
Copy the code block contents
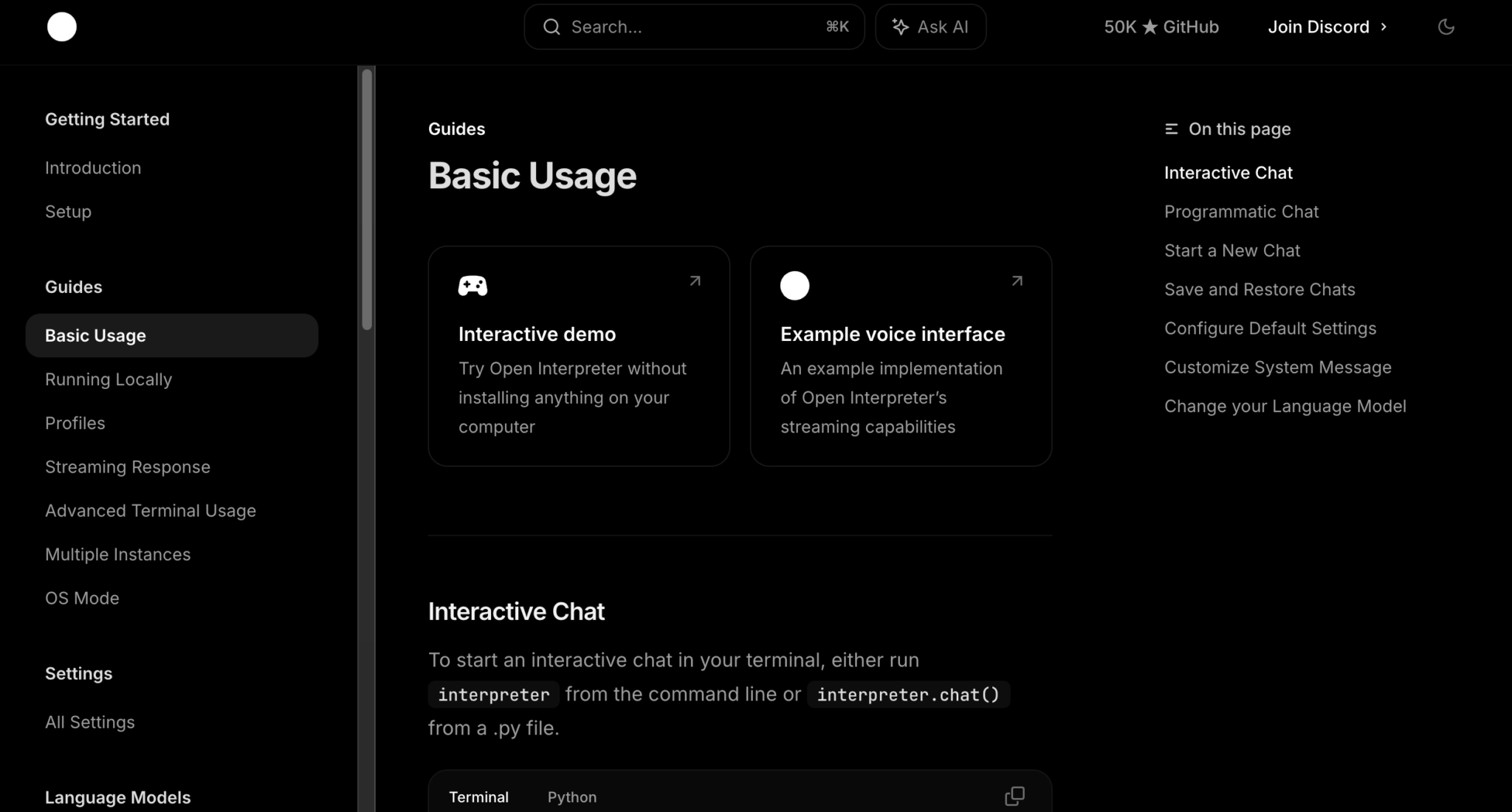(x=1014, y=796)
